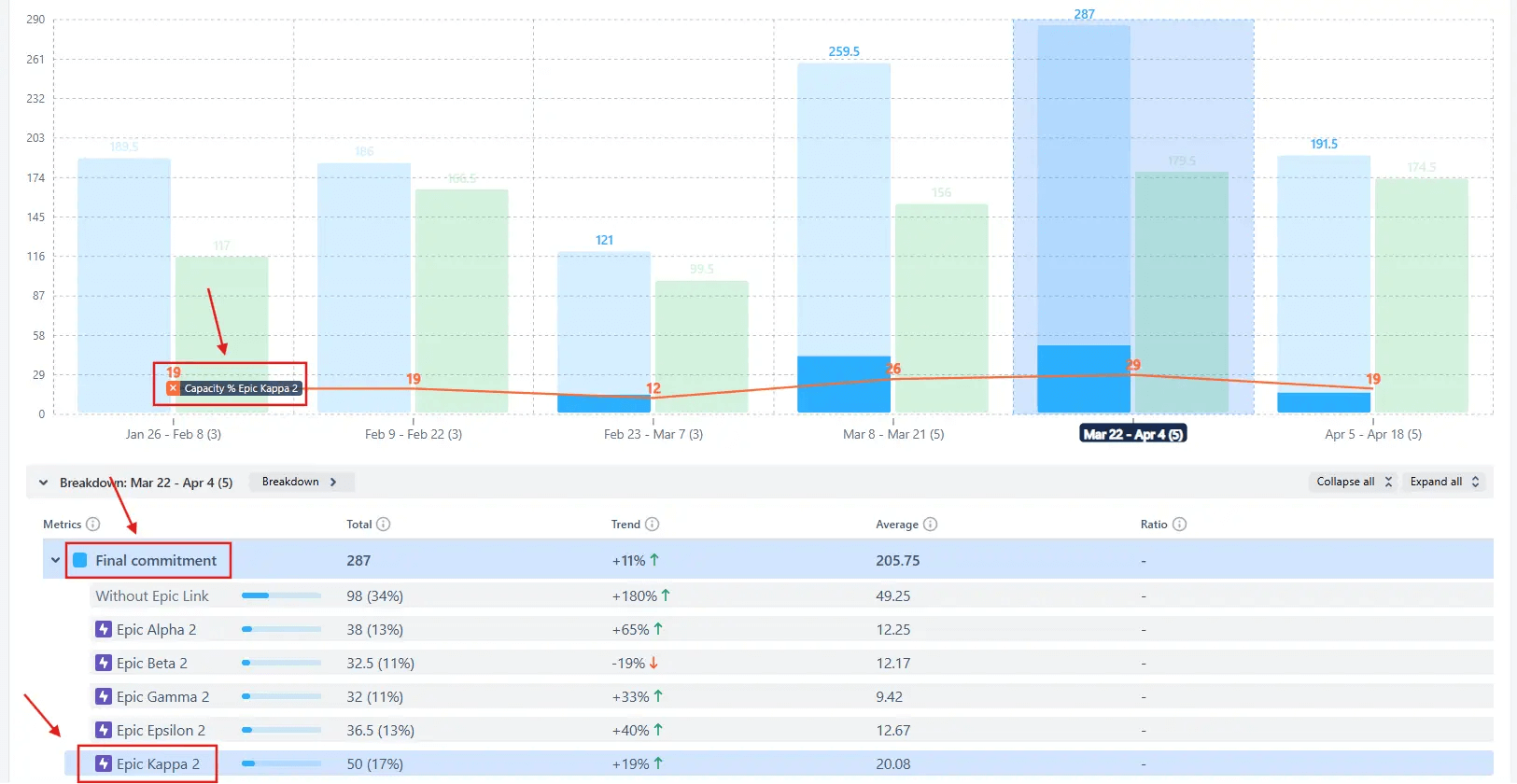The height and width of the screenshot is (784, 1517).
Task: Click the Epic Alpha 2 lightning icon
Action: (x=104, y=630)
